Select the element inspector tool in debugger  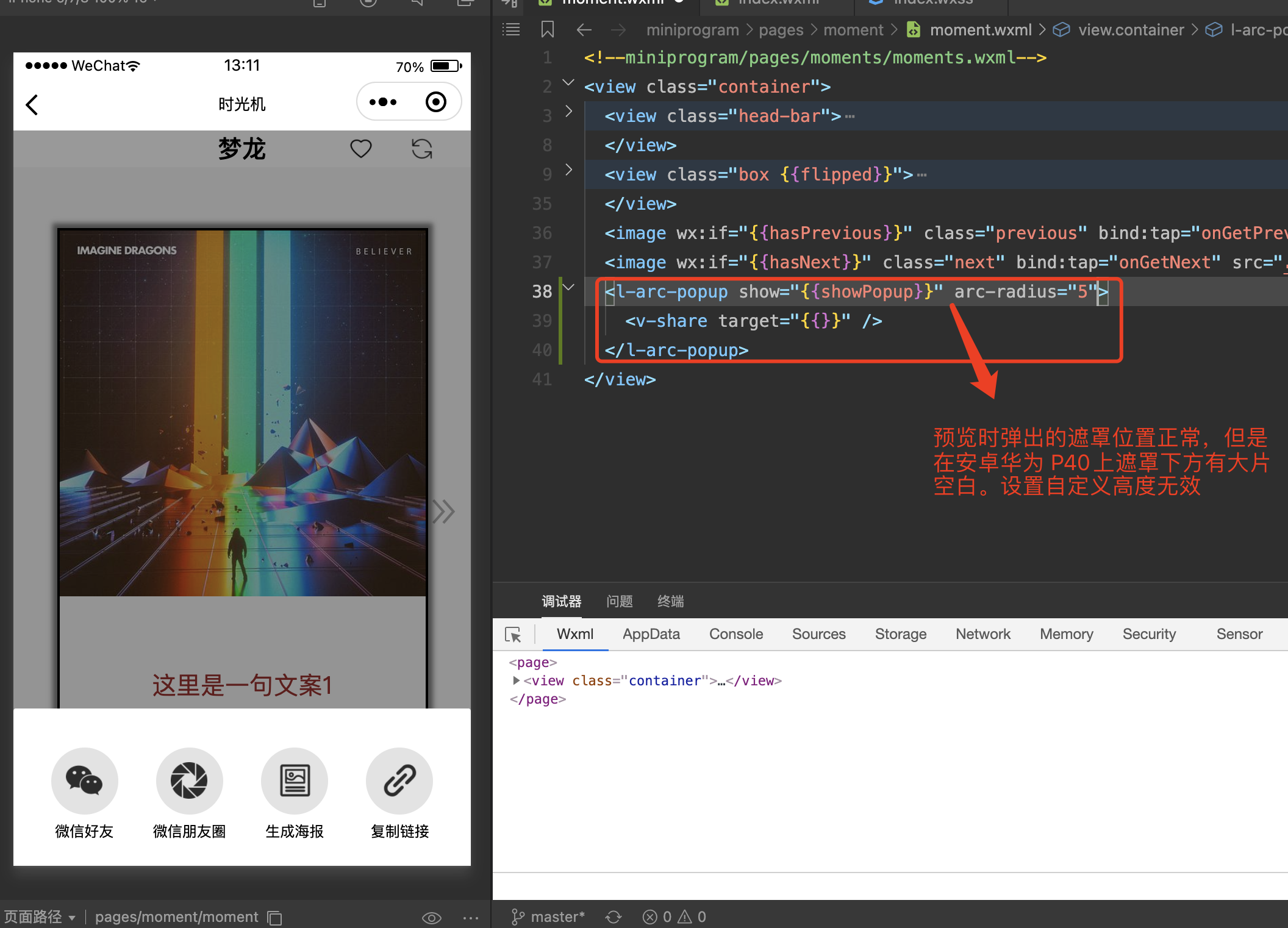click(513, 634)
